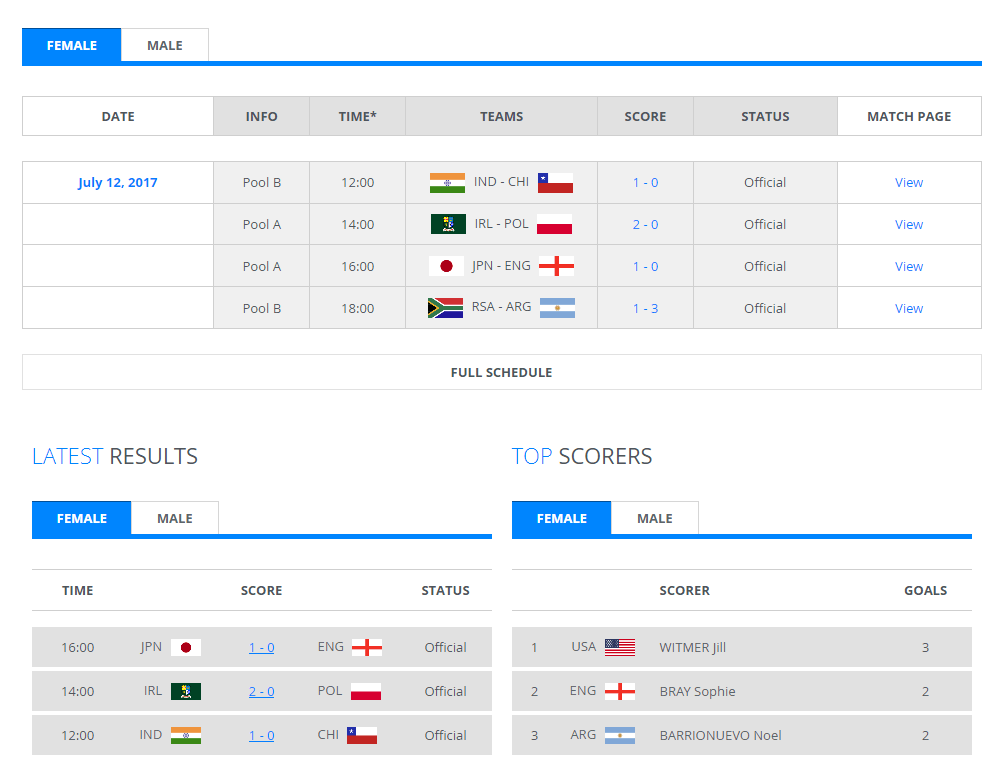
Task: Click the 1 - 3 score link
Action: click(645, 309)
